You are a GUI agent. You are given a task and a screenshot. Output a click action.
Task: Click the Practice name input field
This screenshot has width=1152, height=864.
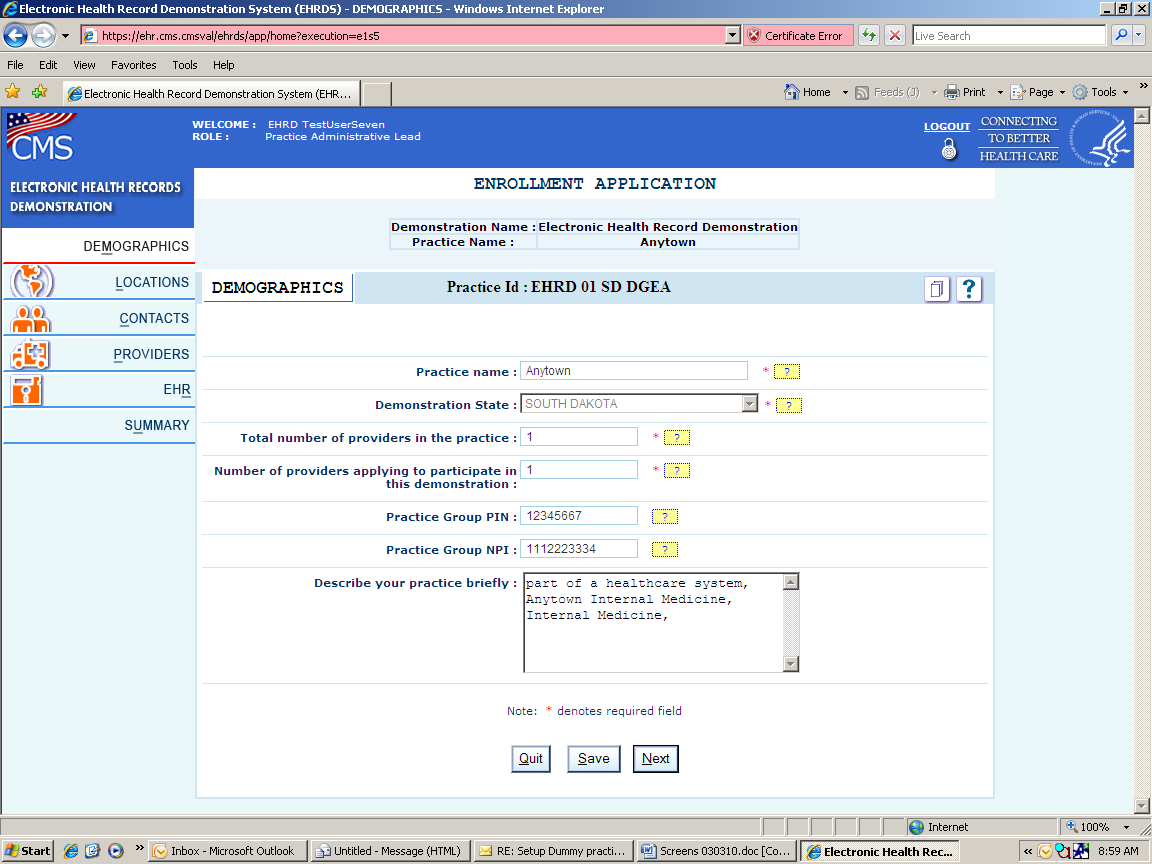click(634, 371)
